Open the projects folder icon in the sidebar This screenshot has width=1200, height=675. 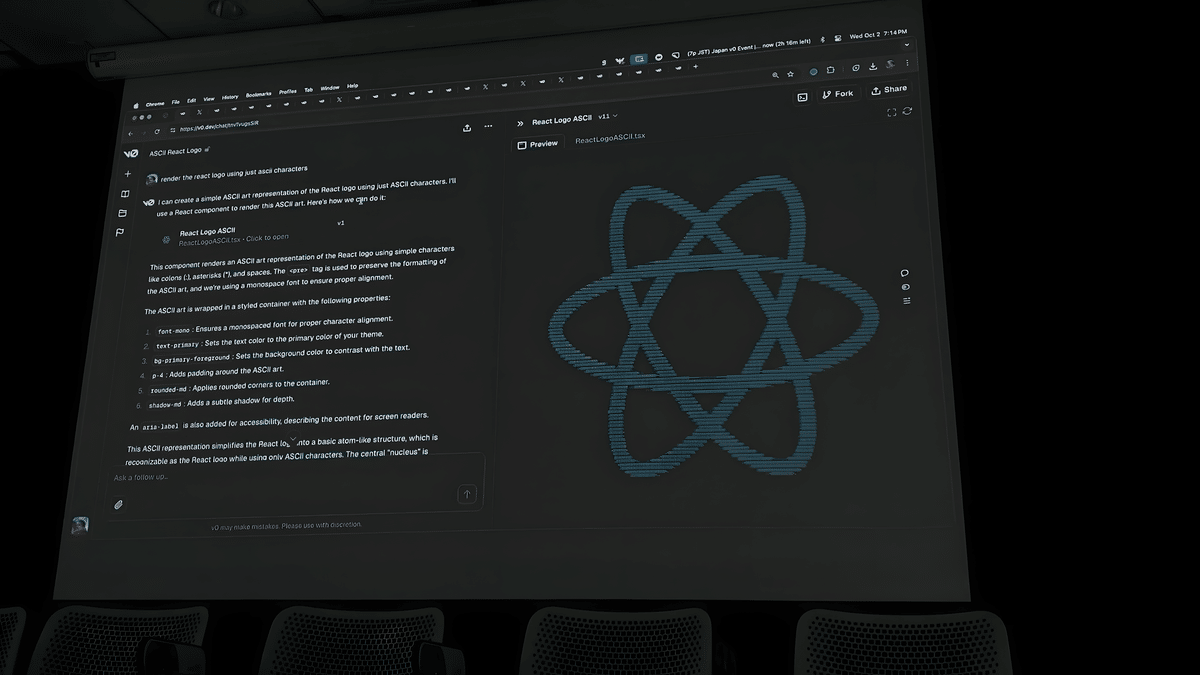click(122, 213)
